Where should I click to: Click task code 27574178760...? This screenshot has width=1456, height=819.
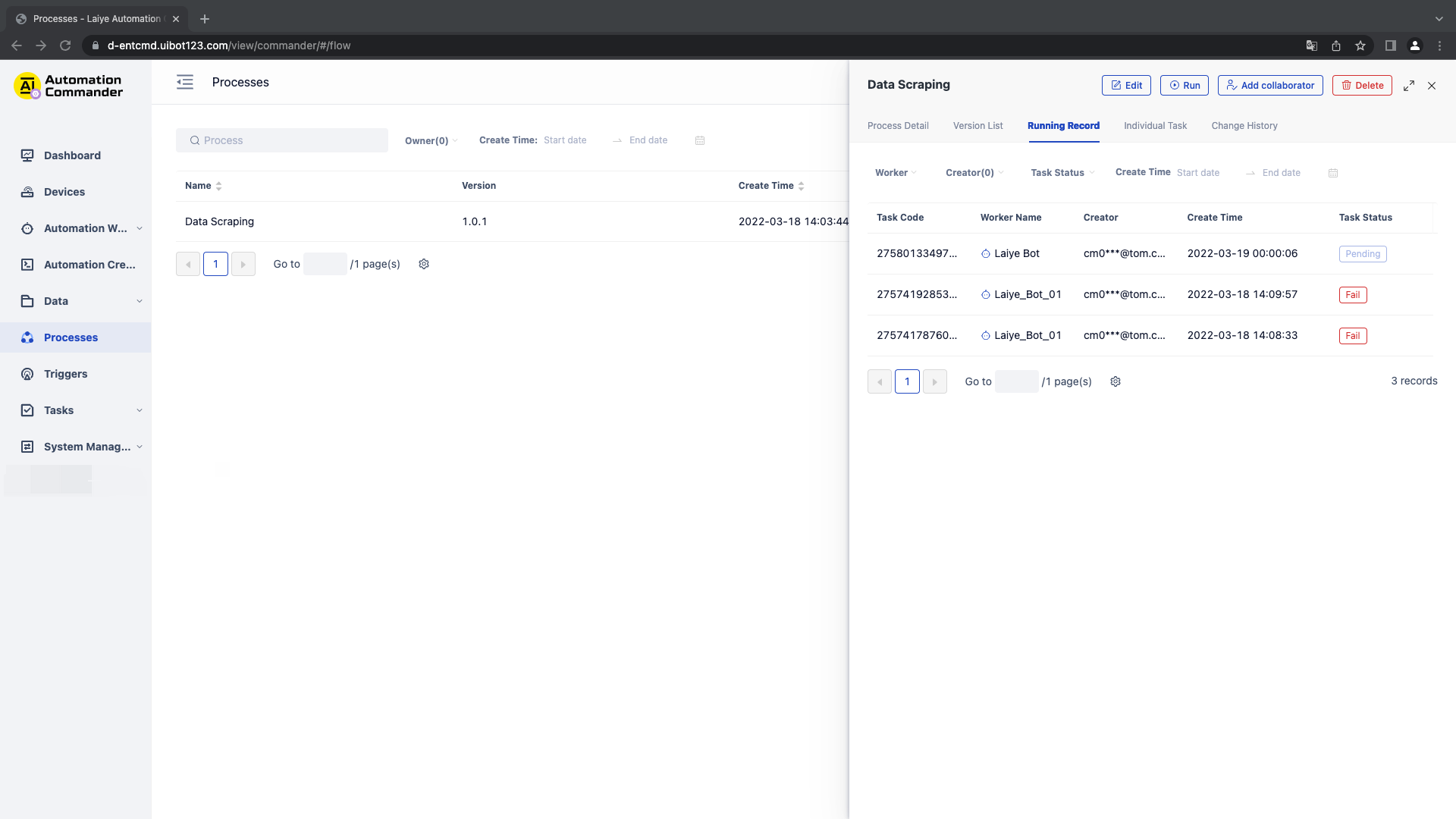pyautogui.click(x=917, y=335)
